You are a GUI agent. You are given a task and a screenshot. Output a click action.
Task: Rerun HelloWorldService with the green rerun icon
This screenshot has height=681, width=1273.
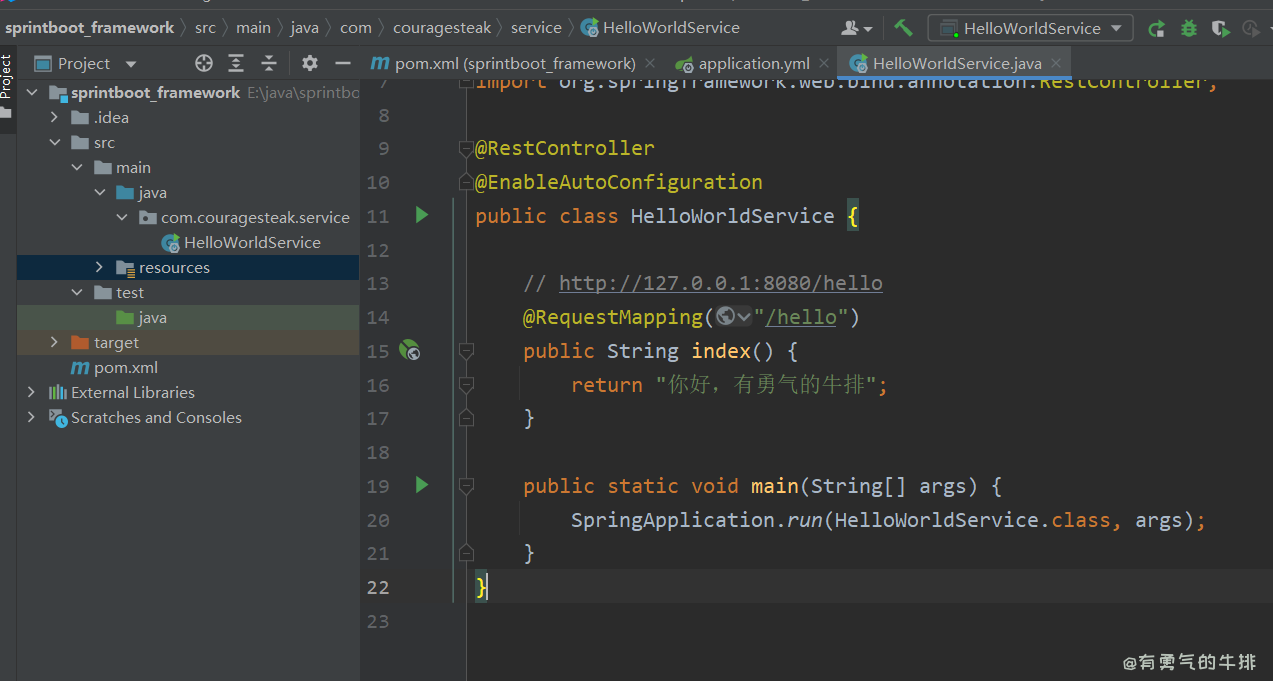(x=1156, y=28)
